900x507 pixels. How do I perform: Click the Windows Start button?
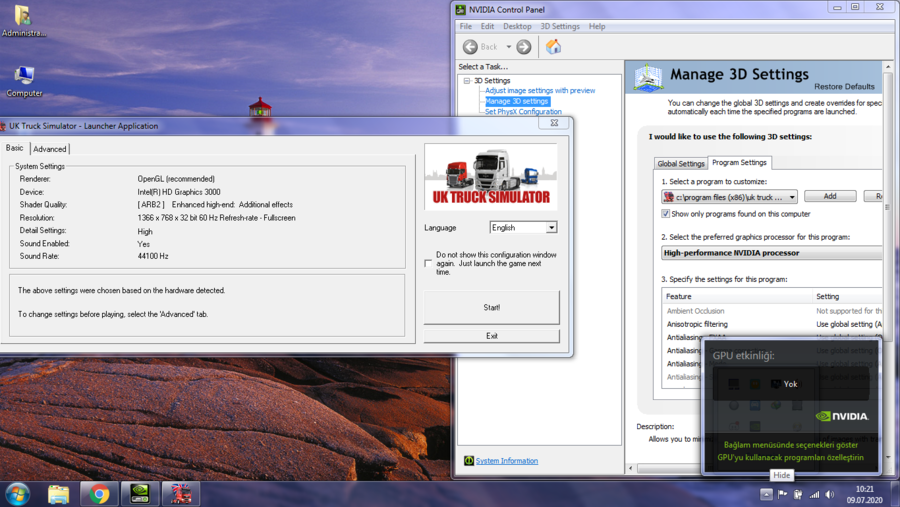18,494
